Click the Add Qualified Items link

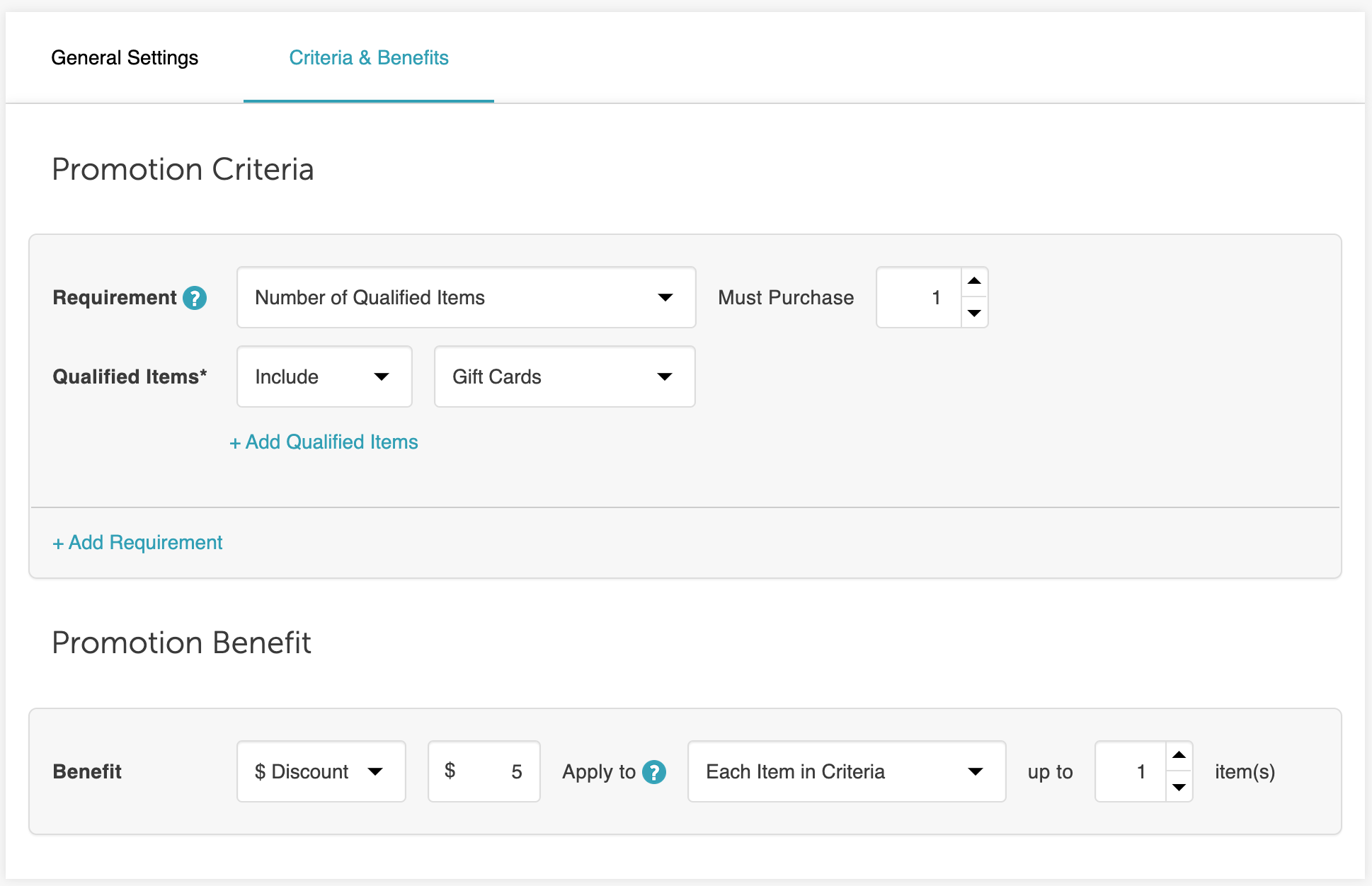click(324, 442)
